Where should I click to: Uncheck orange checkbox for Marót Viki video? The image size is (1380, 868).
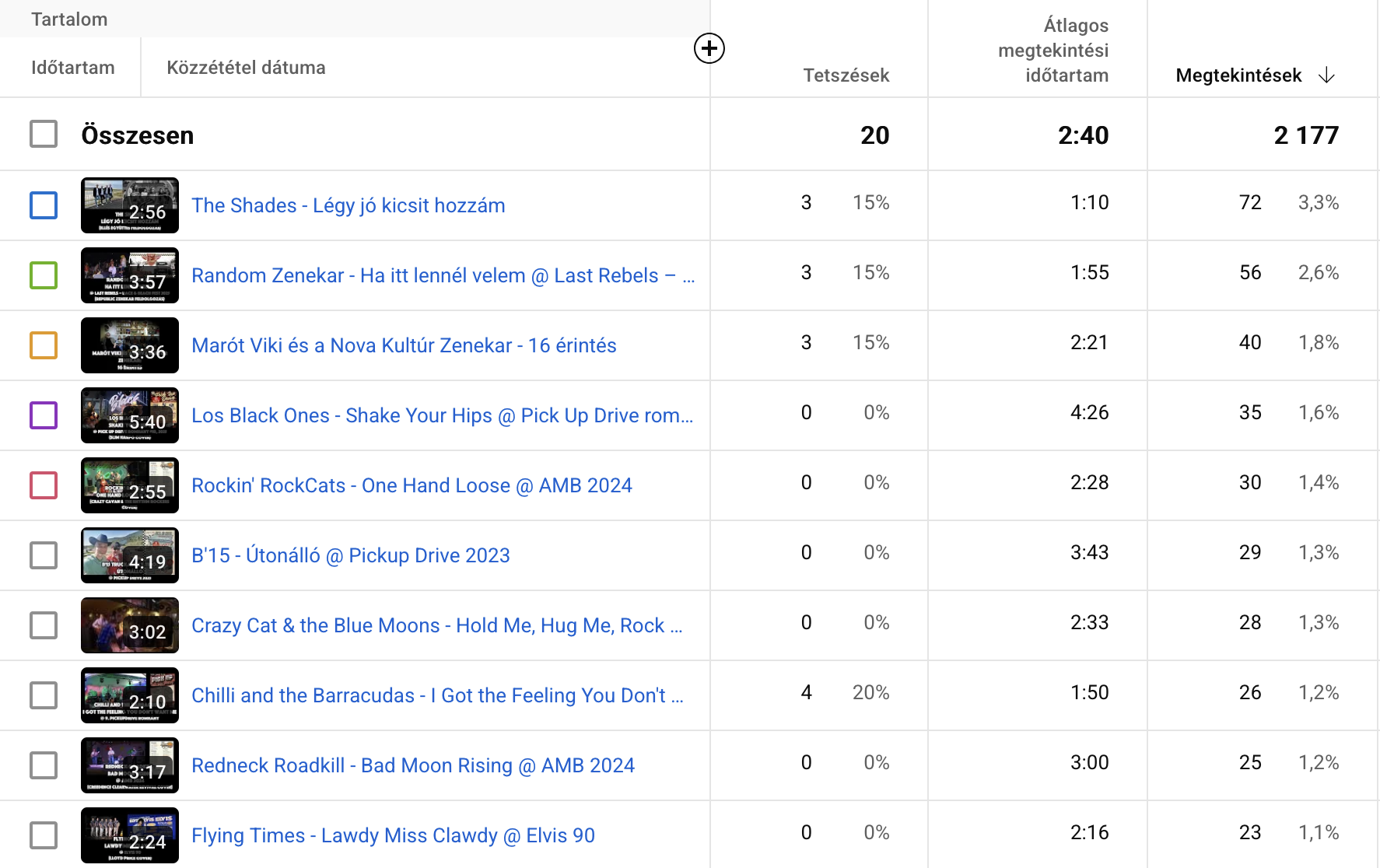[x=44, y=345]
